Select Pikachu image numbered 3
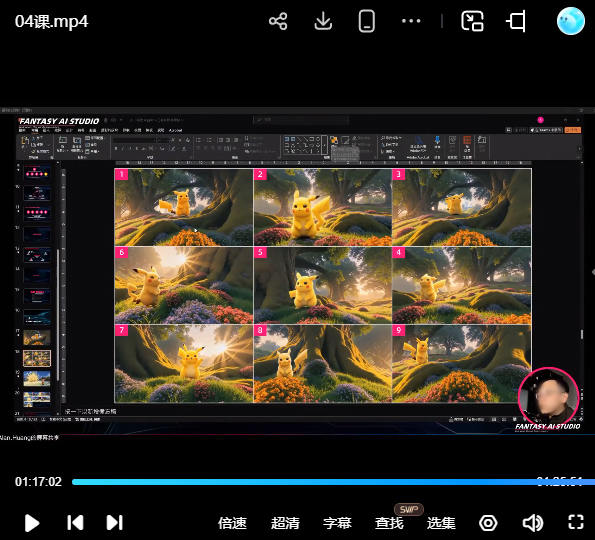The height and width of the screenshot is (540, 595). pyautogui.click(x=461, y=207)
